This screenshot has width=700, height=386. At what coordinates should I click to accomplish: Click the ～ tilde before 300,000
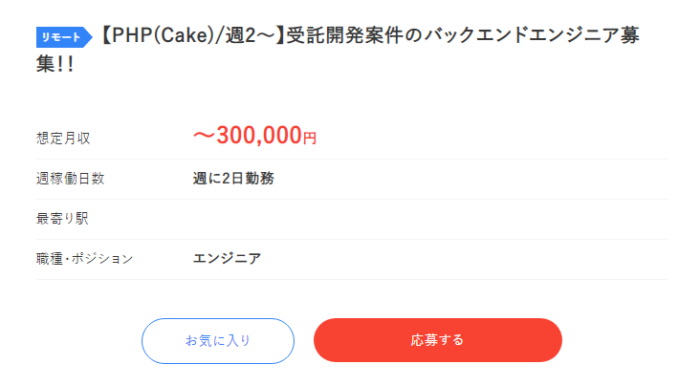[x=204, y=136]
